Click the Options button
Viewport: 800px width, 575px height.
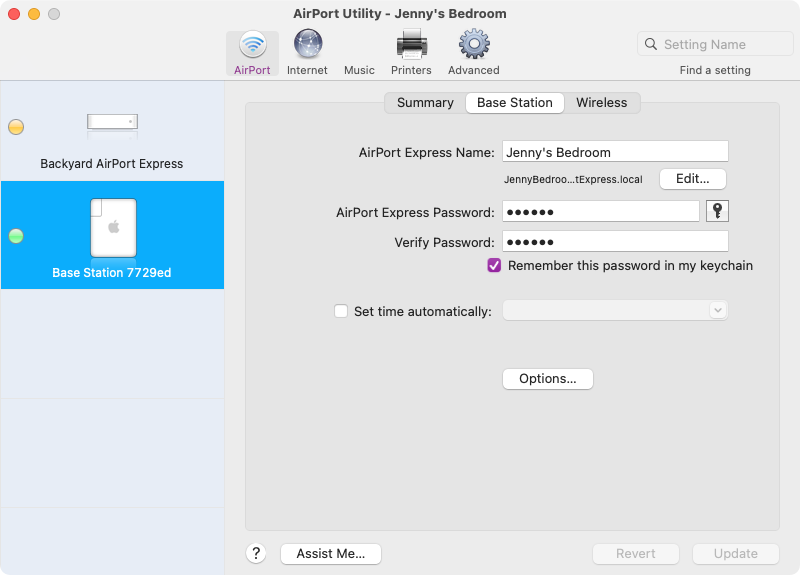tap(547, 379)
